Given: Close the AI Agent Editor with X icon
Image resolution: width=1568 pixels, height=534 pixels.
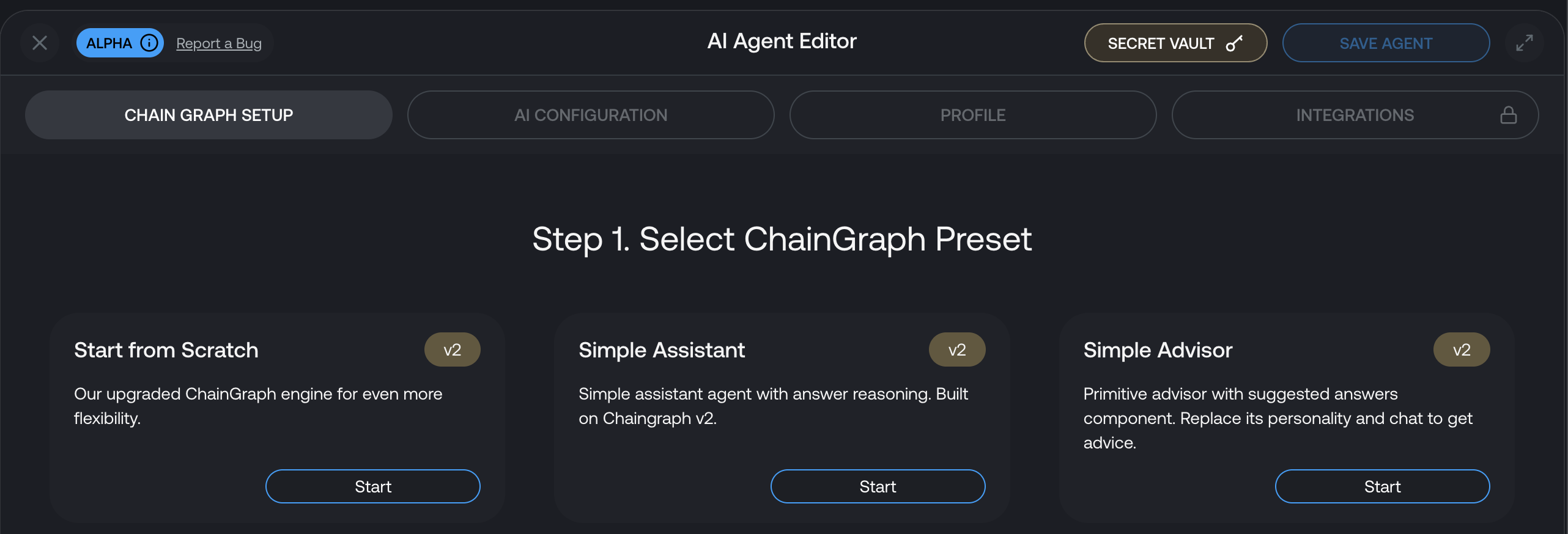Looking at the screenshot, I should click(40, 43).
